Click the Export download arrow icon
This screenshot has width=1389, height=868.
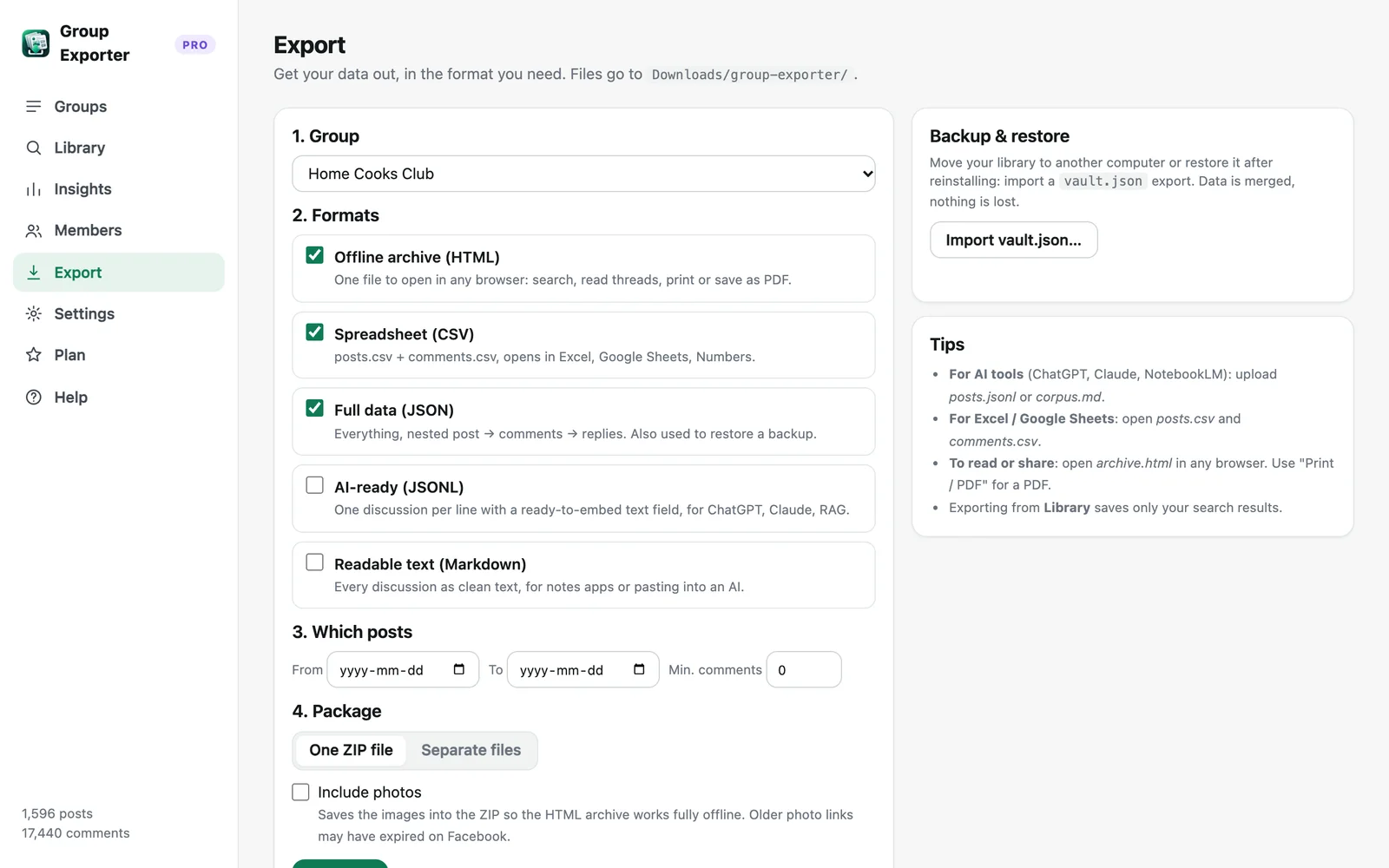pos(34,273)
